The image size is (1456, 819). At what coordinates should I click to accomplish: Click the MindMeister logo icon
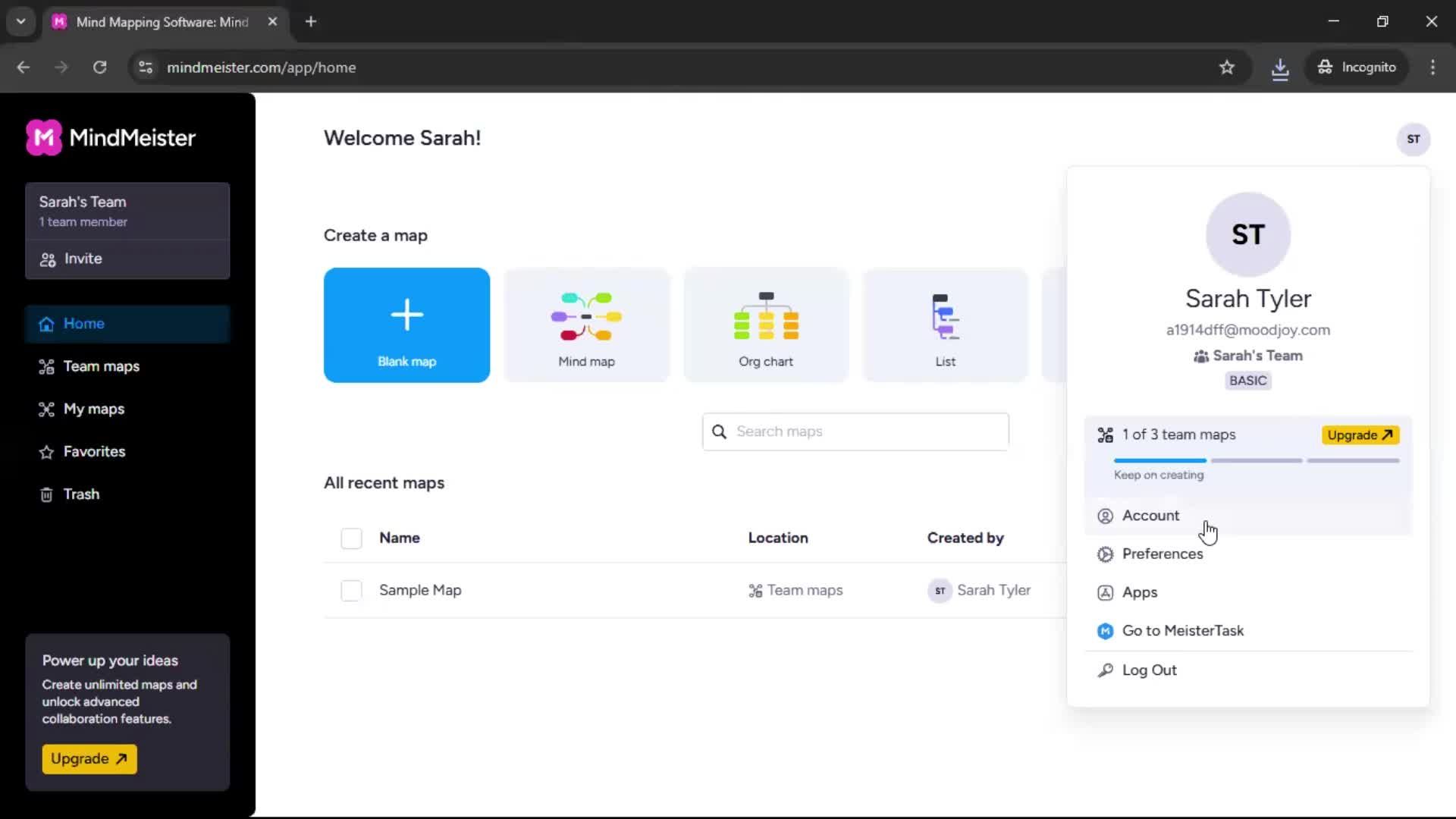pos(44,138)
